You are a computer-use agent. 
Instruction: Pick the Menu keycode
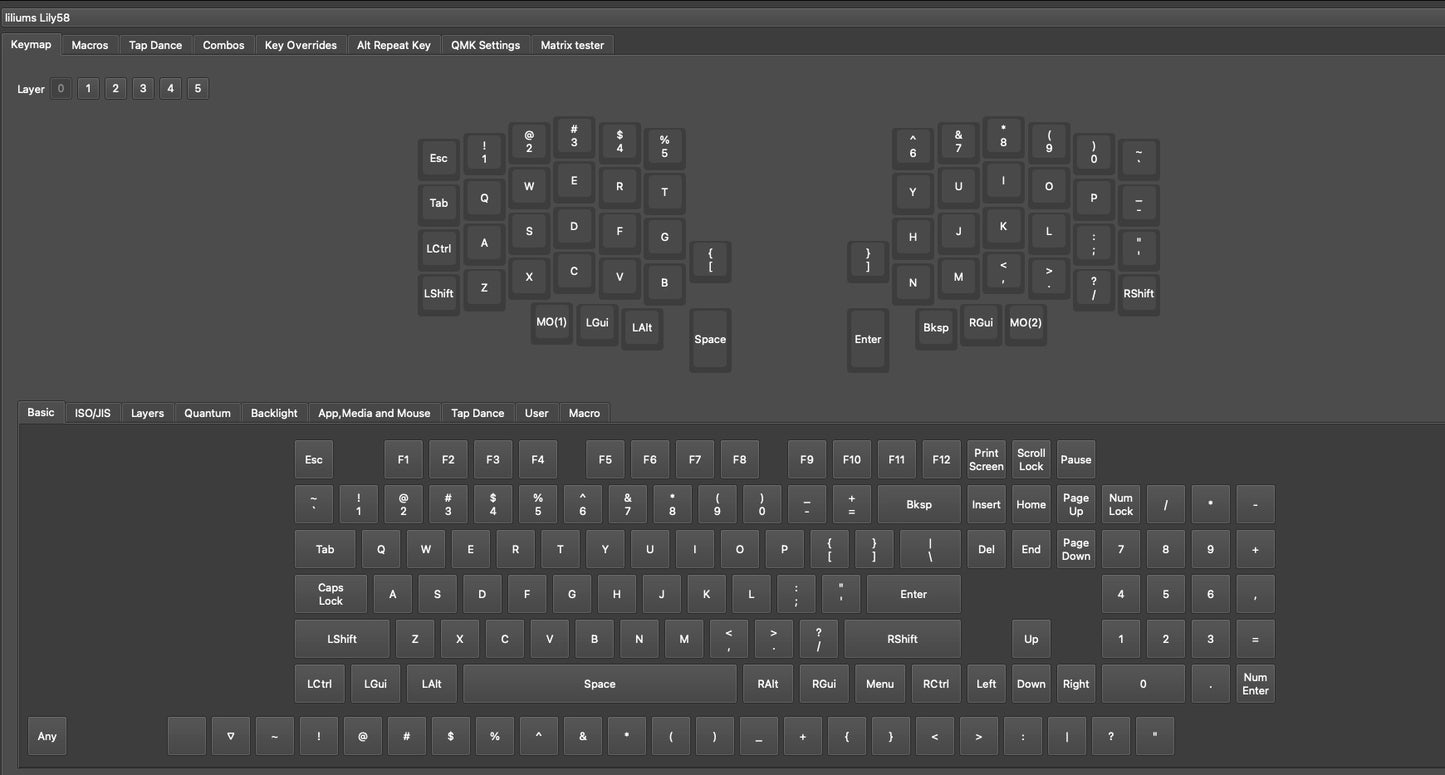pos(880,684)
